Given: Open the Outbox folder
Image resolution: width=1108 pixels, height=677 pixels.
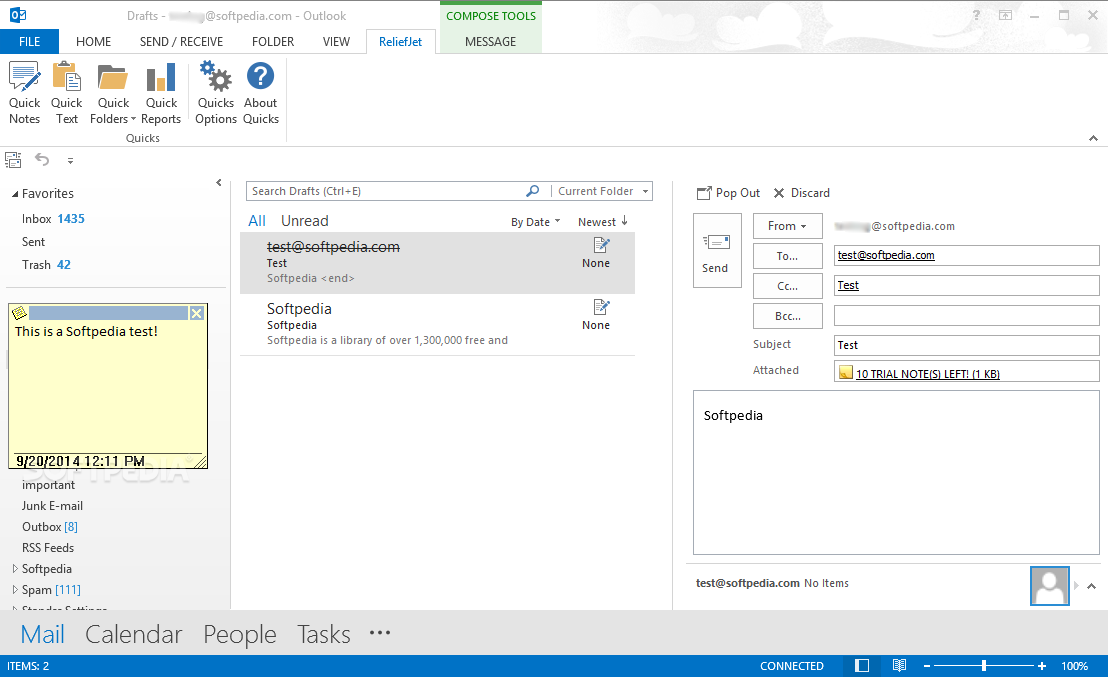Looking at the screenshot, I should click(x=49, y=526).
